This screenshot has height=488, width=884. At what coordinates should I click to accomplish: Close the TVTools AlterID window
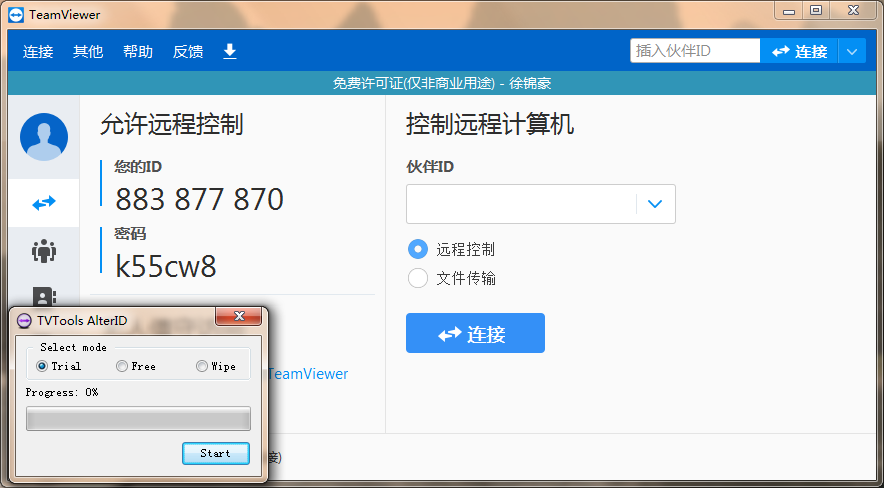[238, 316]
